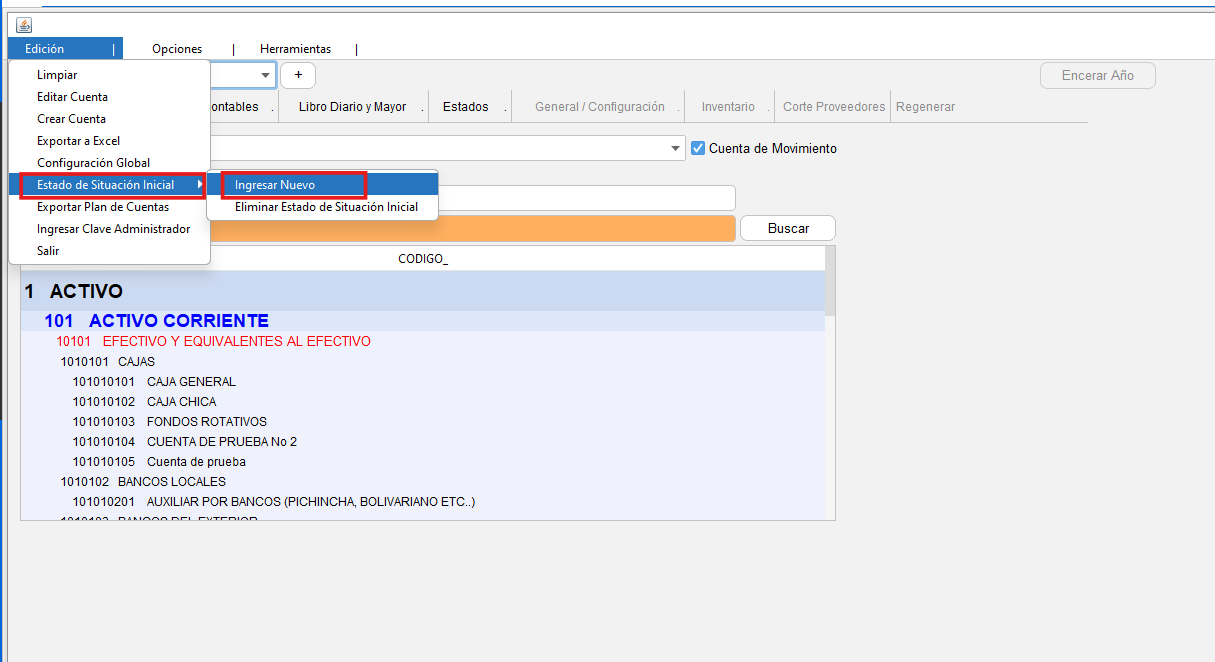Click the orange search bar field
Image resolution: width=1215 pixels, height=662 pixels.
tap(472, 228)
